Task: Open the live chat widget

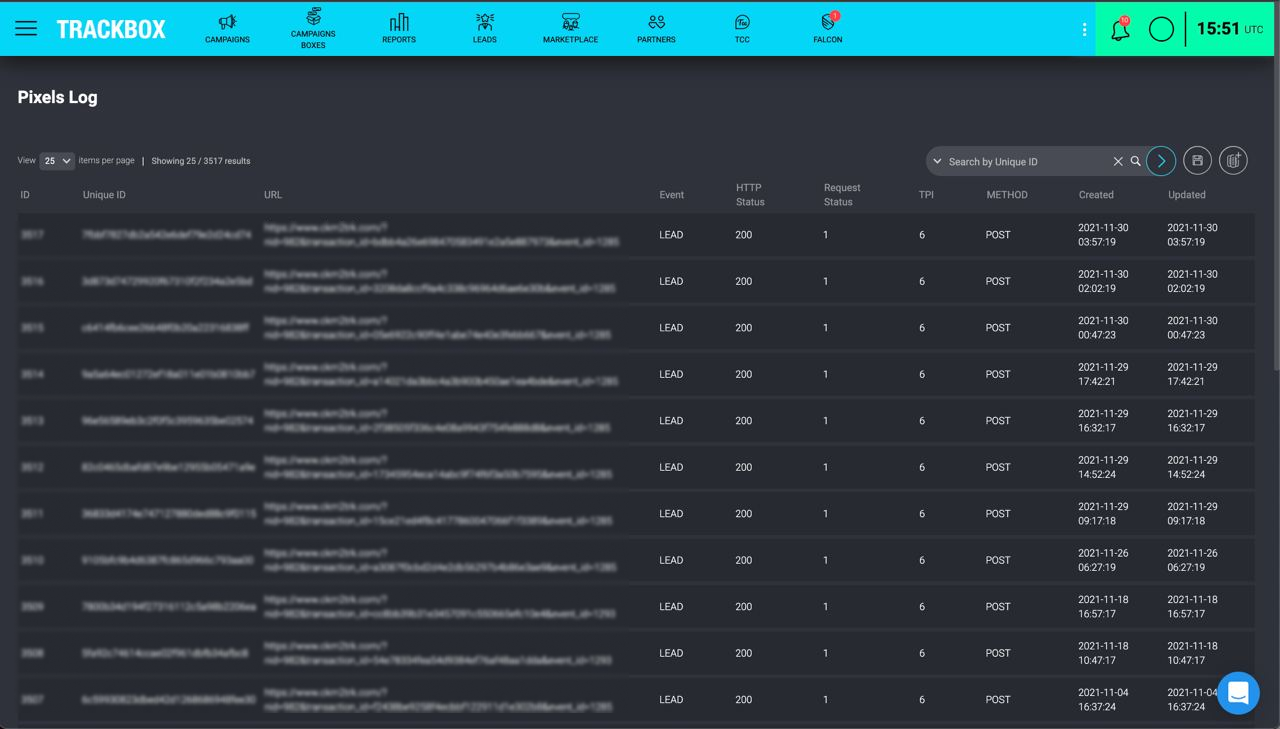Action: [1238, 692]
